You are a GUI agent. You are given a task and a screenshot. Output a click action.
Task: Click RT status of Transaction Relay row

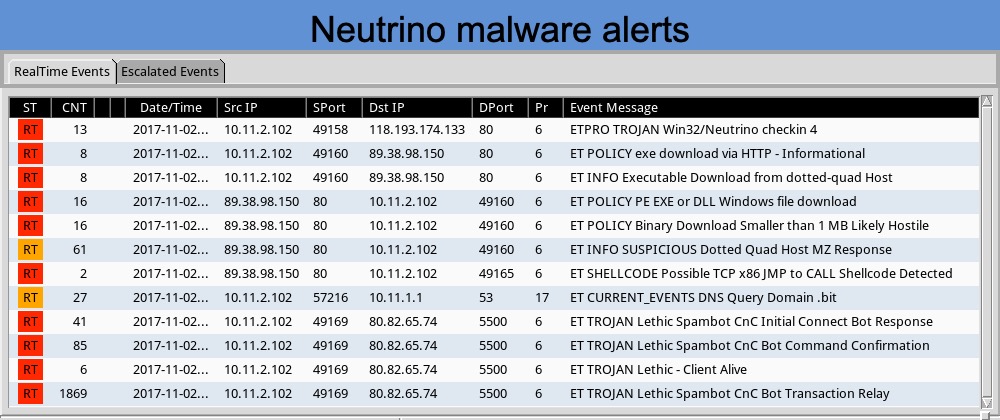pyautogui.click(x=30, y=394)
